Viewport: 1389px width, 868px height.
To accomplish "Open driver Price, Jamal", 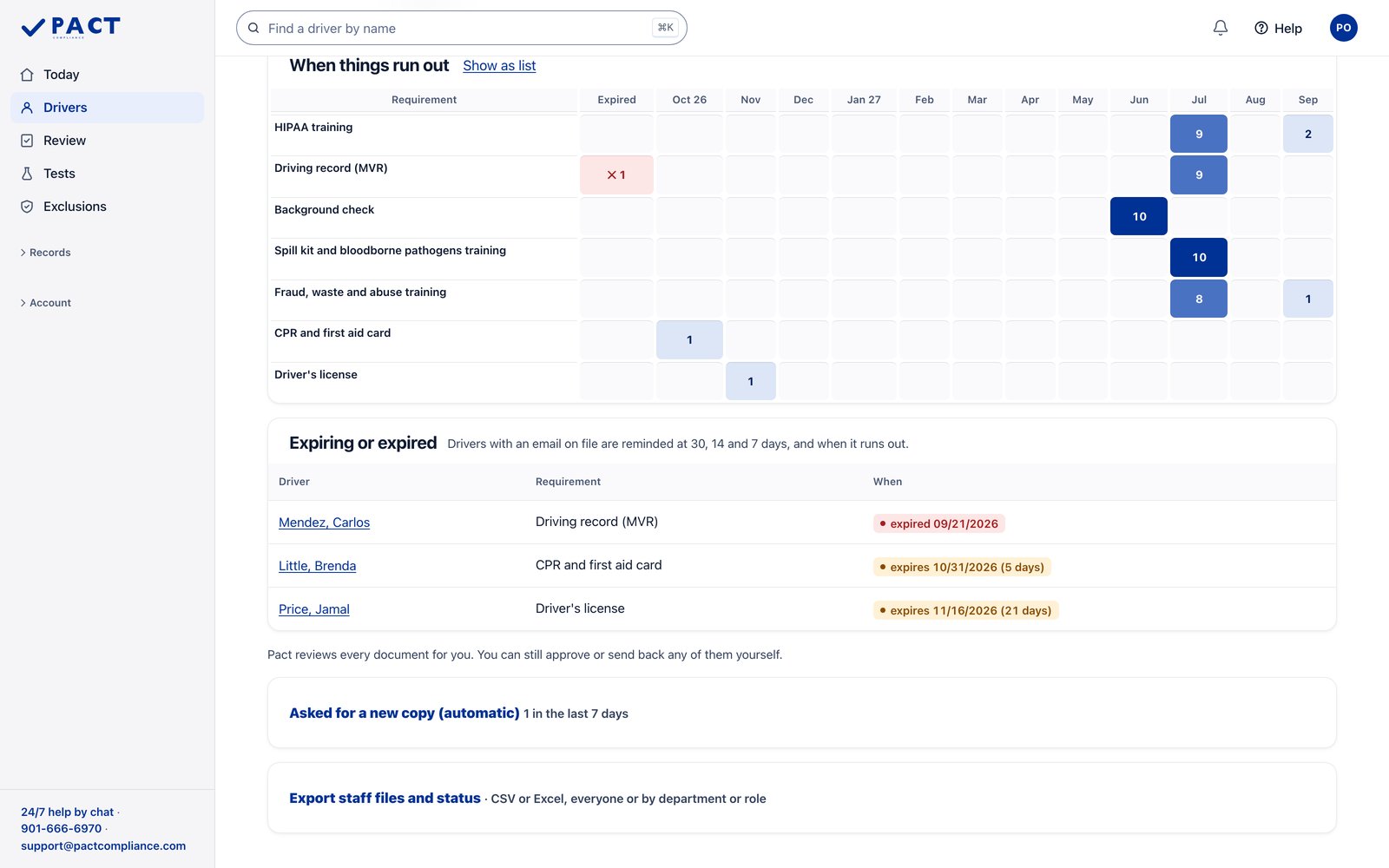I will 314,609.
